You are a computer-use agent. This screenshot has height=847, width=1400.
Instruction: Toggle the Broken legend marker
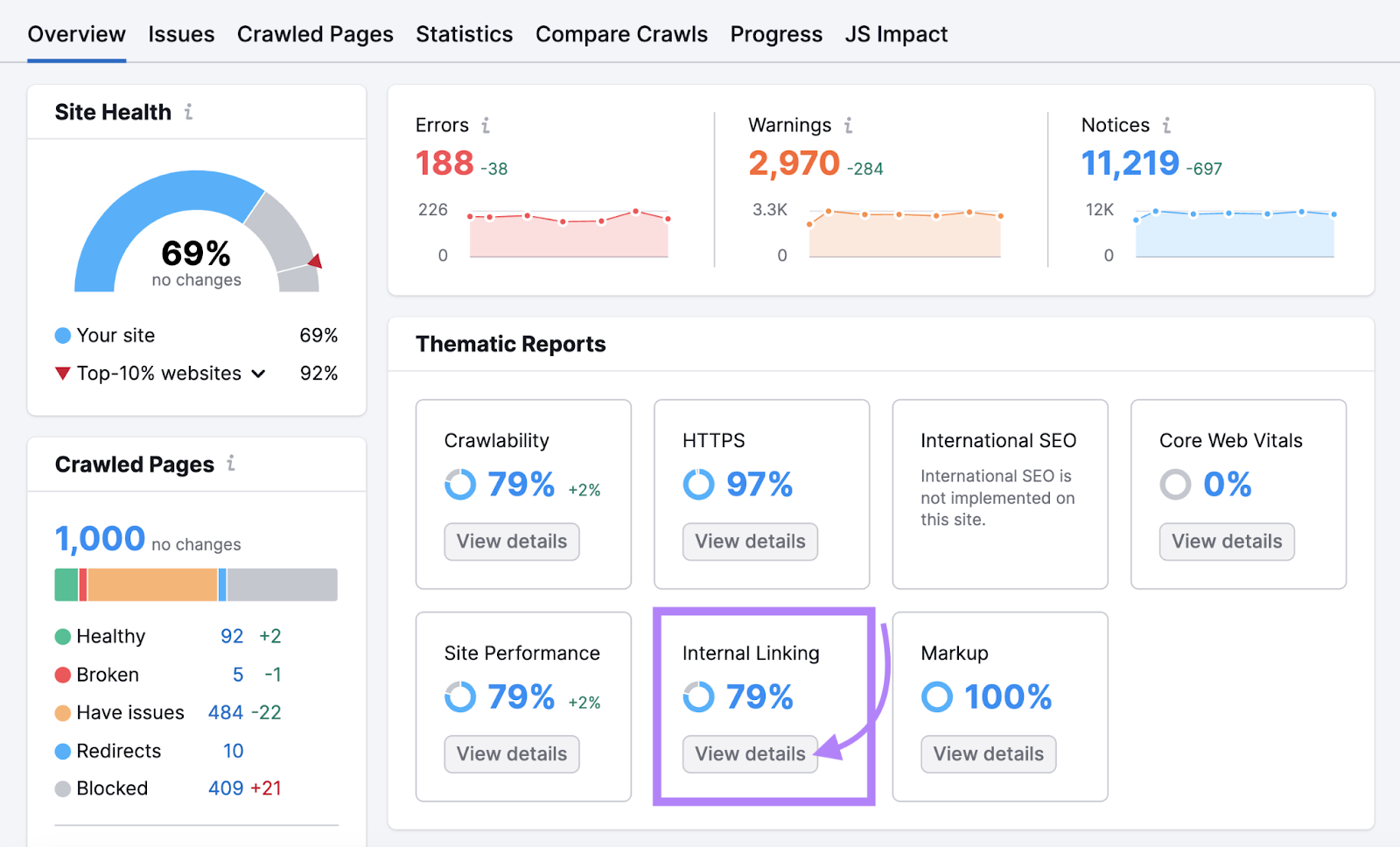pos(62,675)
